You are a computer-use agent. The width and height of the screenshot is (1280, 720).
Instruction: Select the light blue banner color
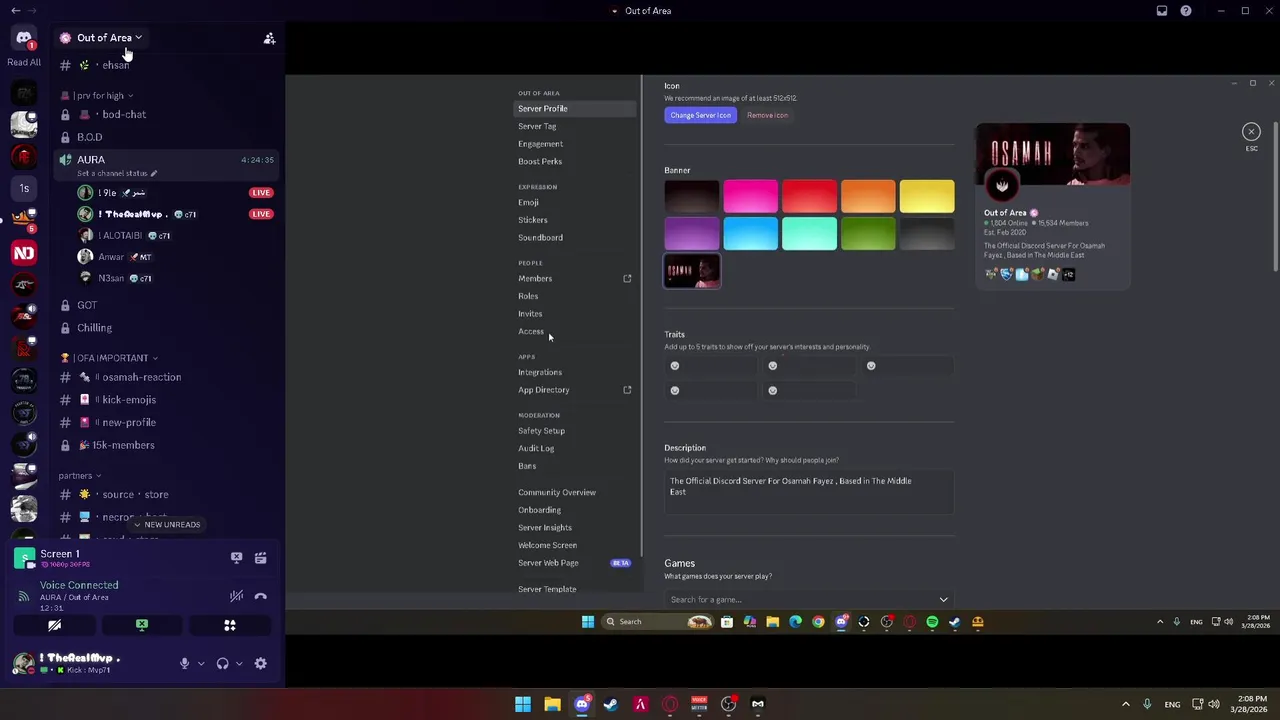[x=750, y=234]
